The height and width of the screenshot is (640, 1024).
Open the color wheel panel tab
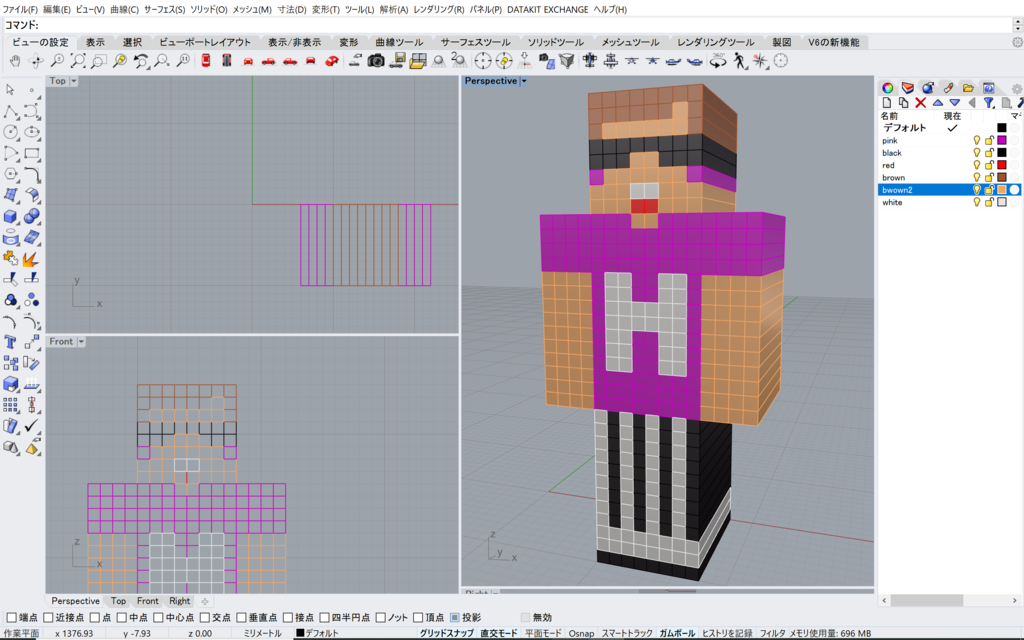888,88
